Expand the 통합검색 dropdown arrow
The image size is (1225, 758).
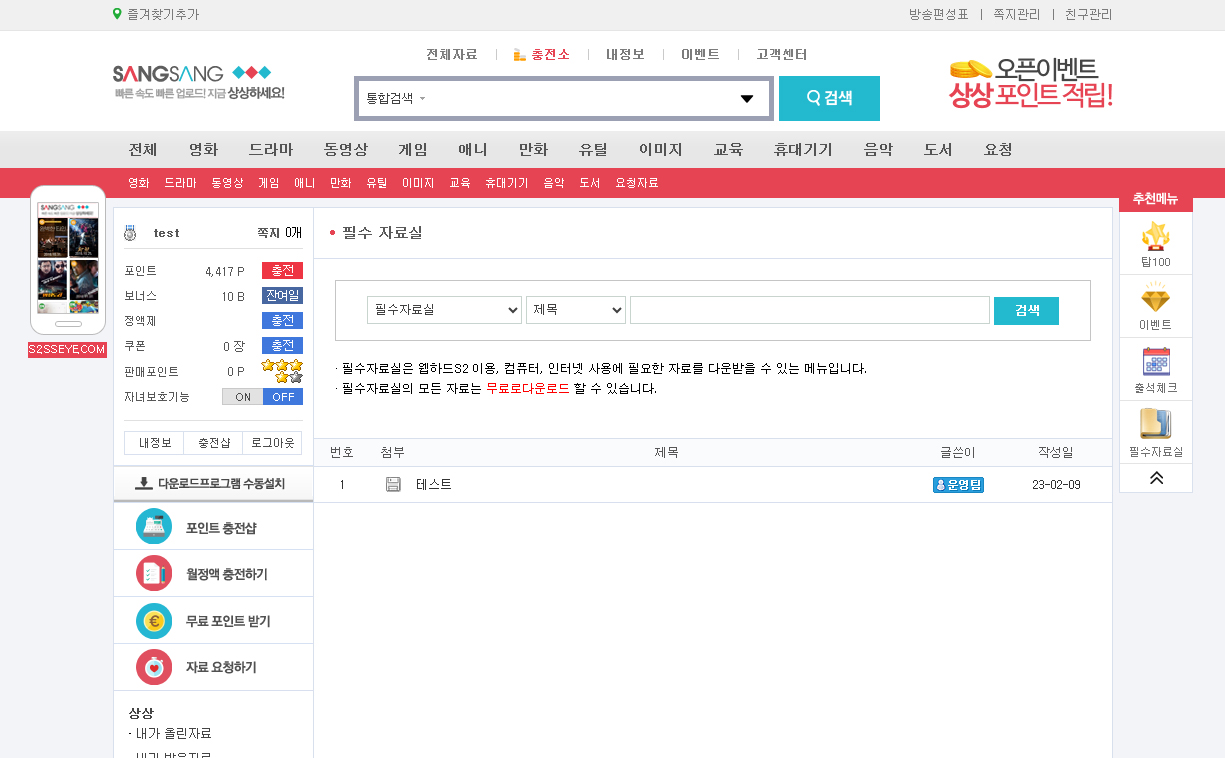(747, 99)
